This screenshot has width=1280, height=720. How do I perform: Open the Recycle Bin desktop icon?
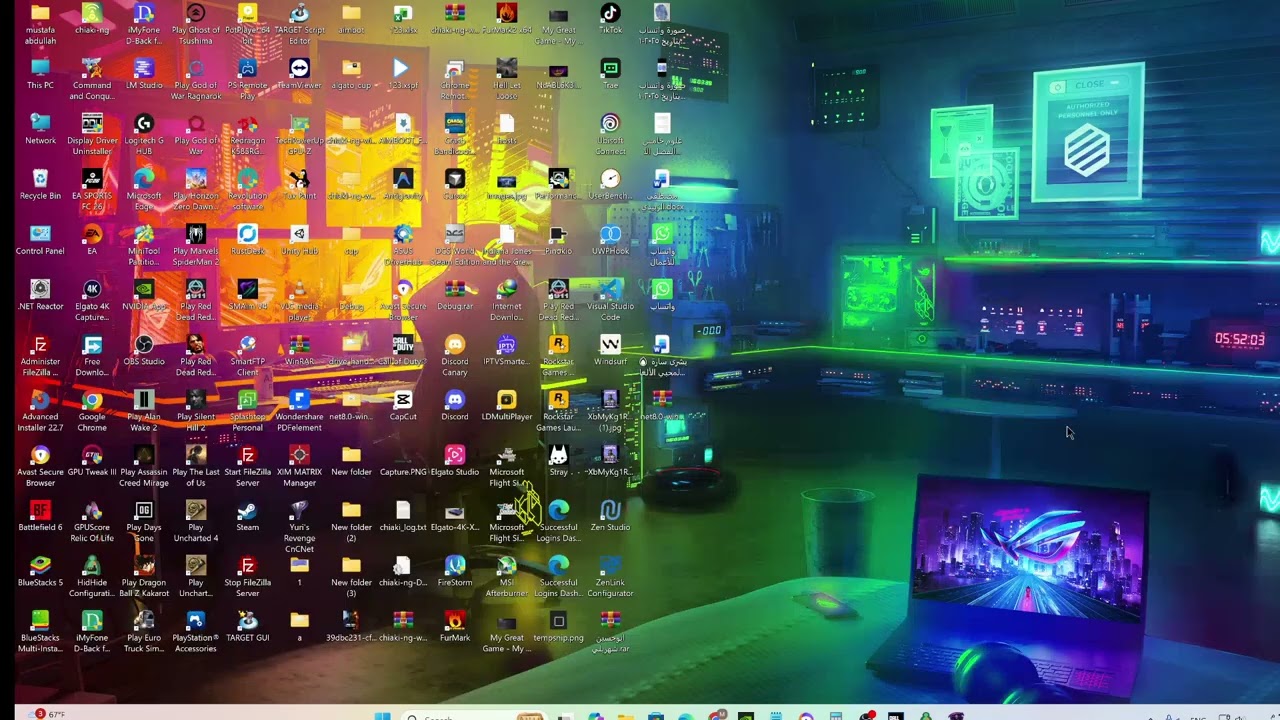[x=40, y=184]
